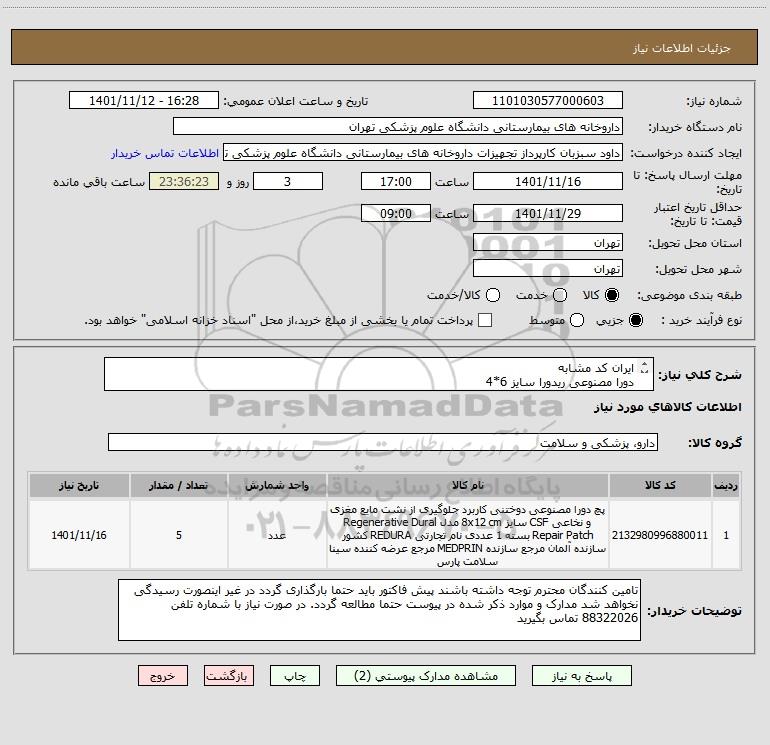
Task: Click the پاسخ به نیاز button
Action: (x=582, y=676)
